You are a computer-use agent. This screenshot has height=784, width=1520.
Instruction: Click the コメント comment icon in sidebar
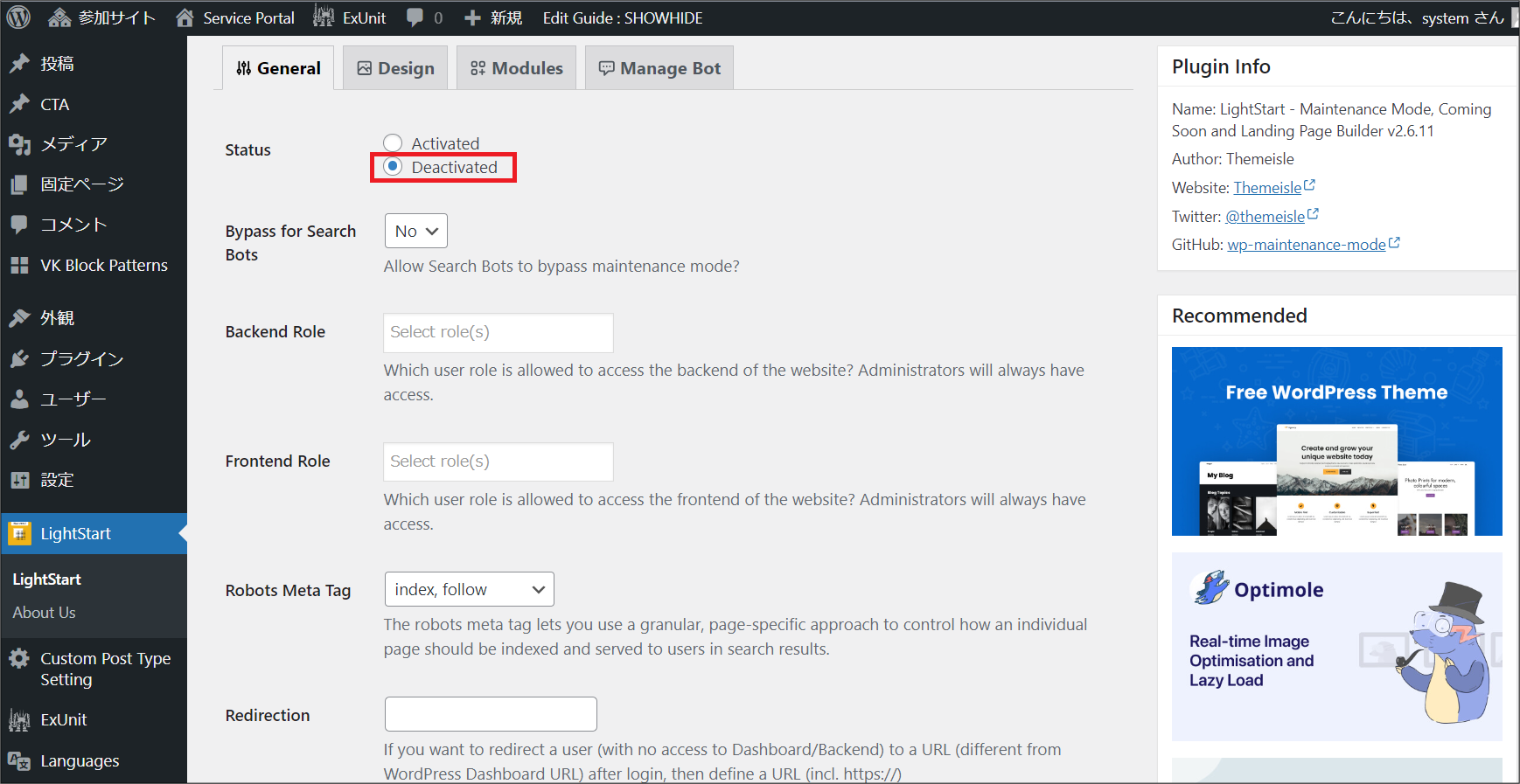click(x=19, y=225)
